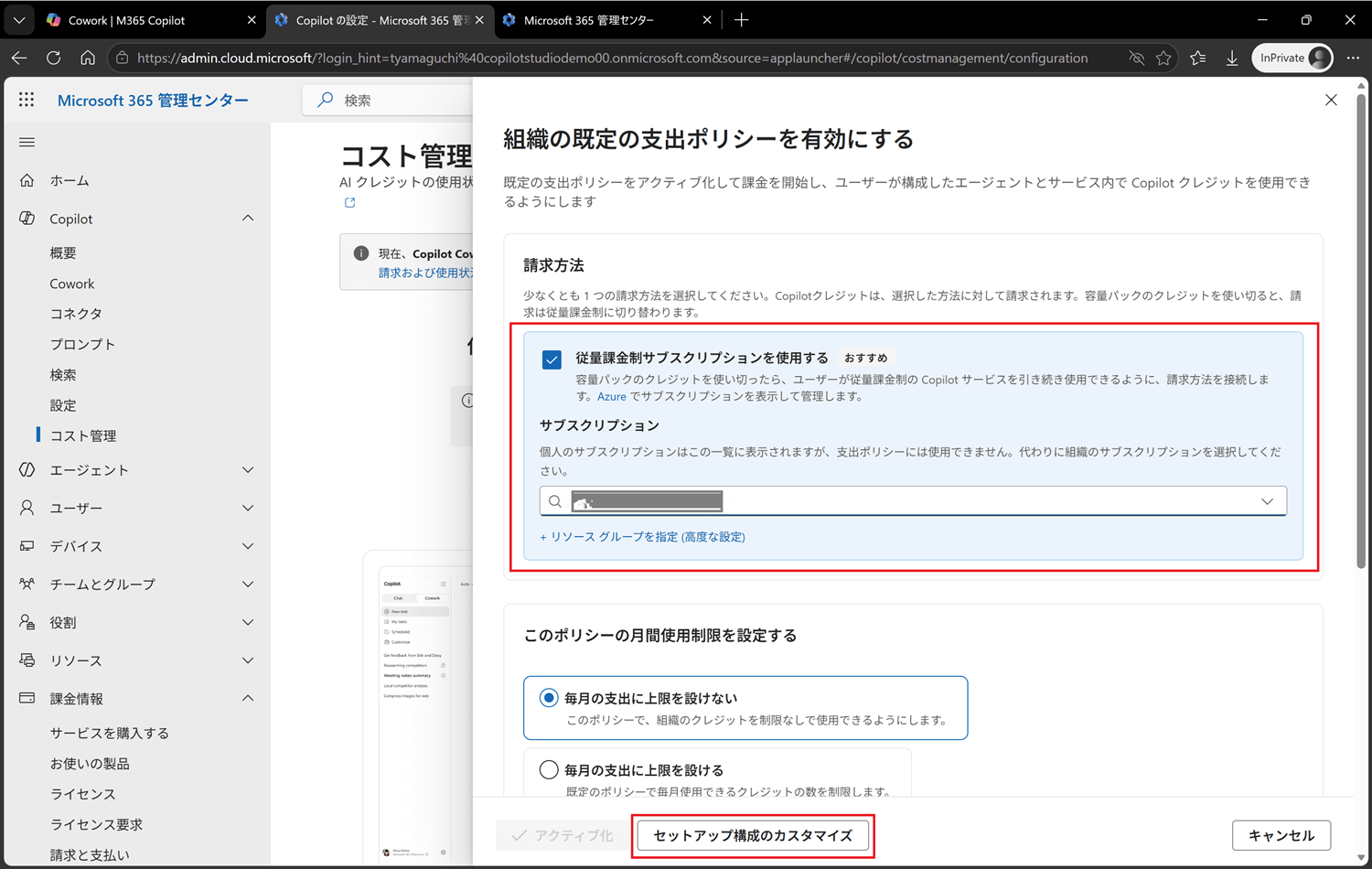
Task: Expand the チームとグループ section chevron
Action: [248, 584]
